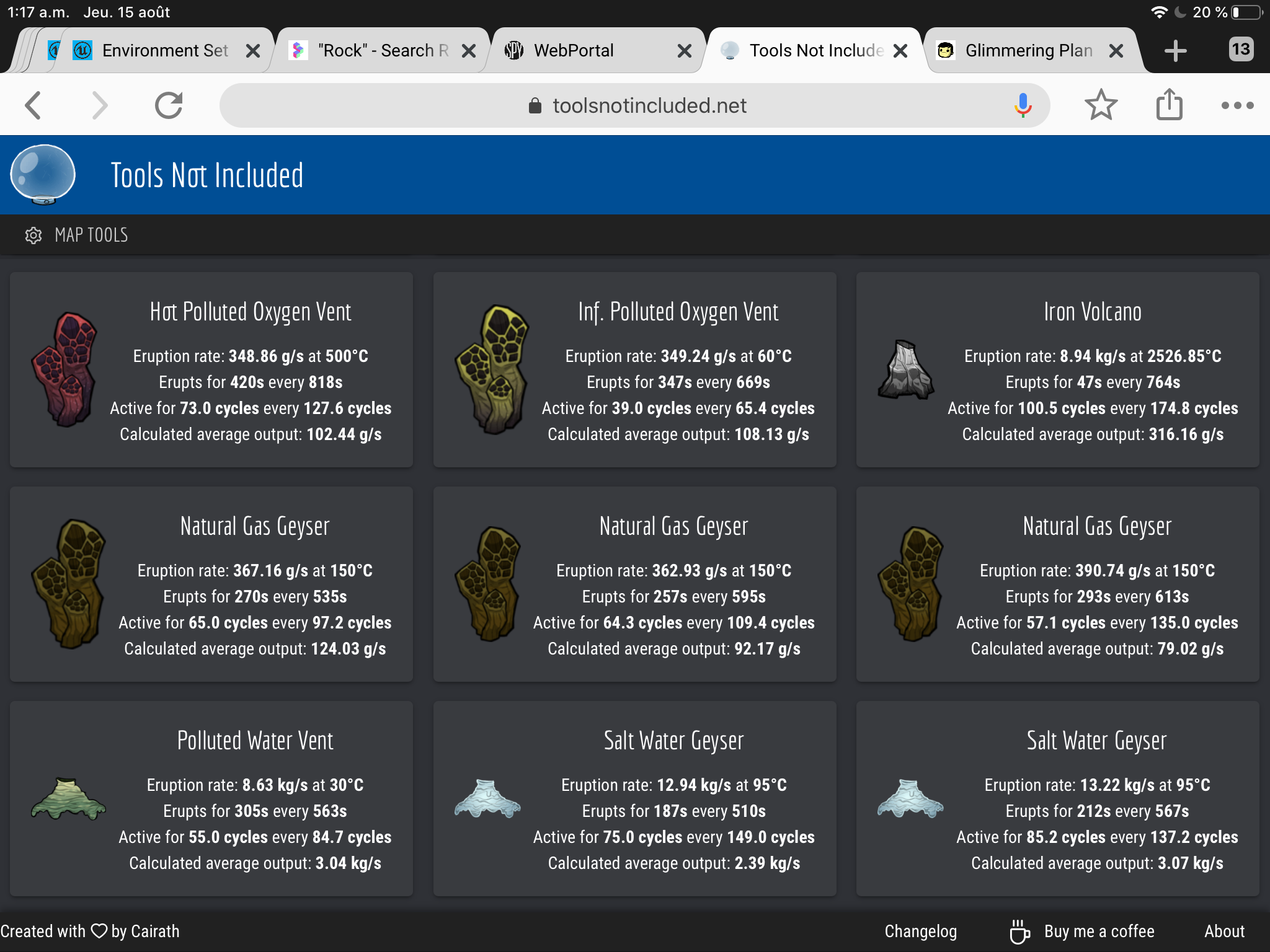Tap the microphone voice search icon
1270x952 pixels.
1023,105
